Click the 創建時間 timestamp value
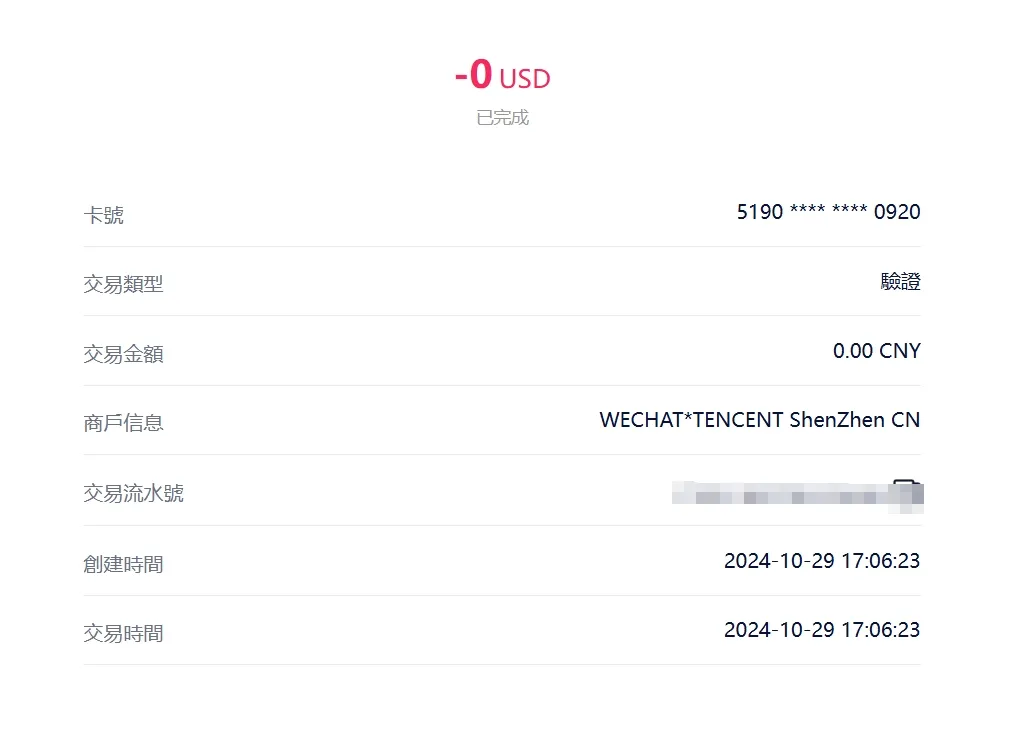Viewport: 1027px width, 736px height. 821,561
